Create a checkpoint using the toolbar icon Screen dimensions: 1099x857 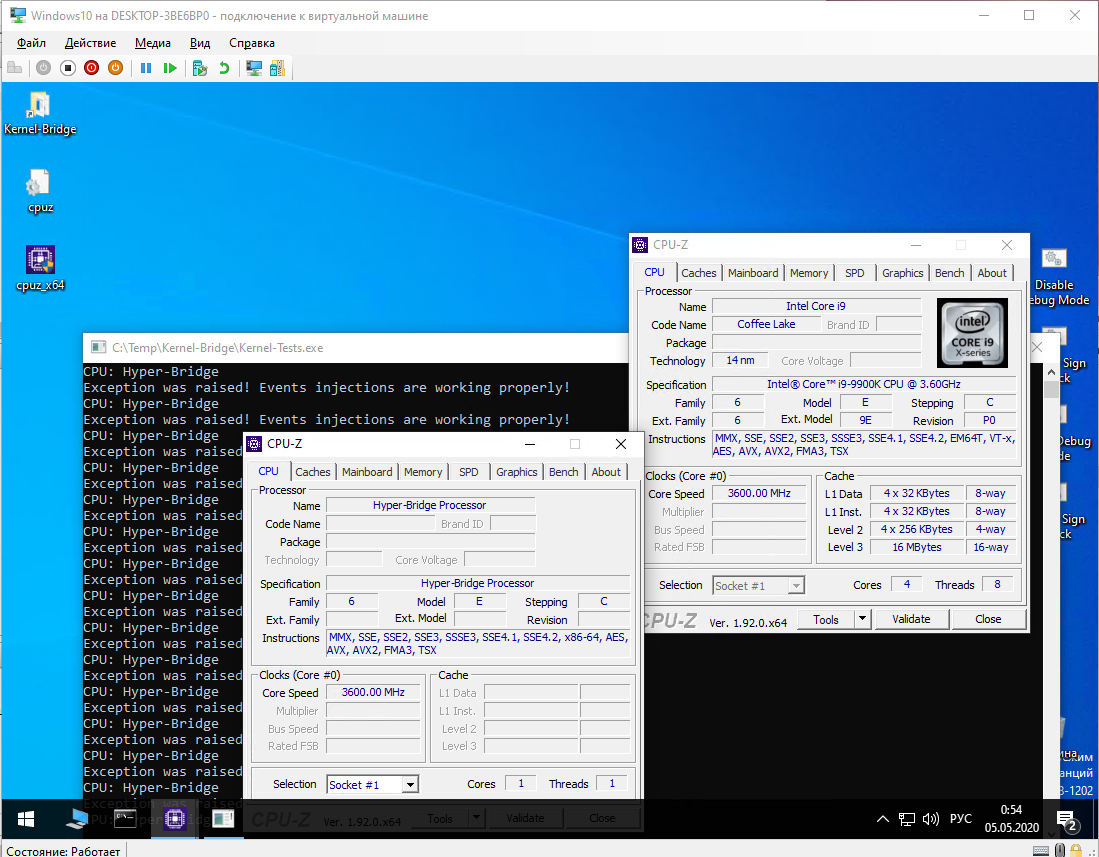point(200,68)
